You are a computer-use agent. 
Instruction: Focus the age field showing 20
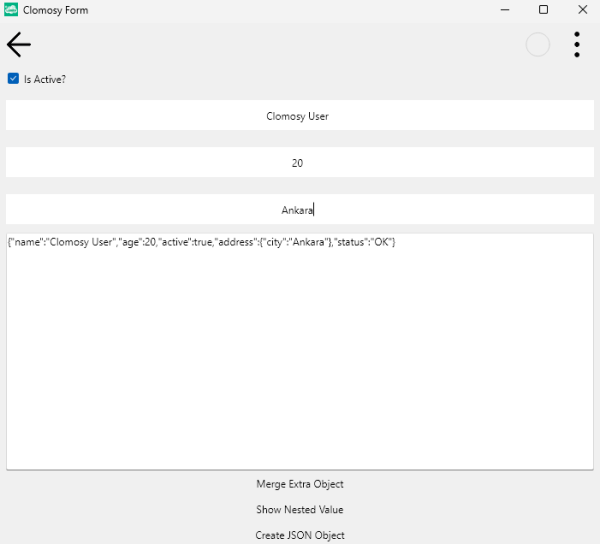tap(300, 162)
